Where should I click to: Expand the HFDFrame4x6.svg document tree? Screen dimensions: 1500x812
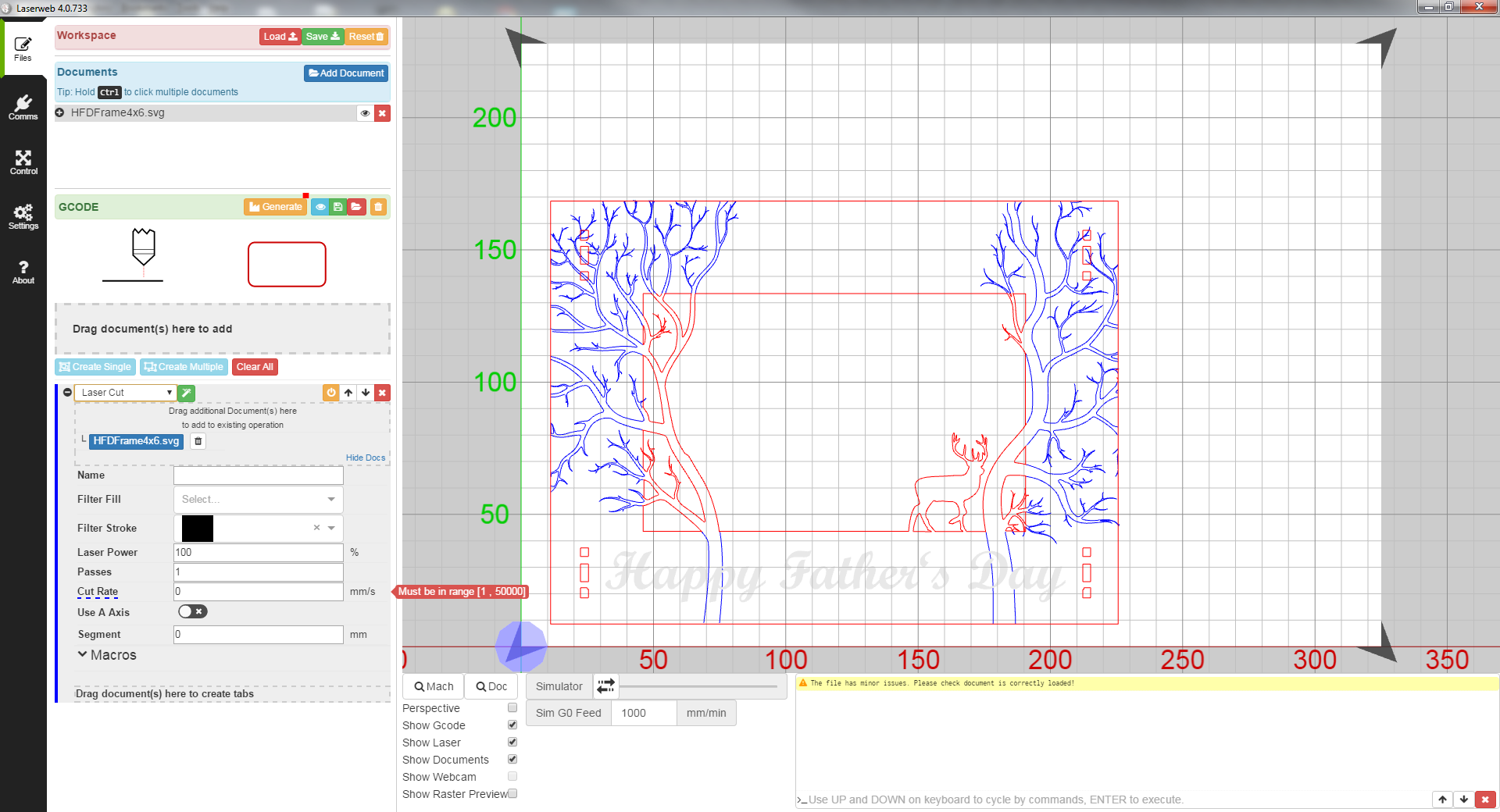(x=59, y=112)
